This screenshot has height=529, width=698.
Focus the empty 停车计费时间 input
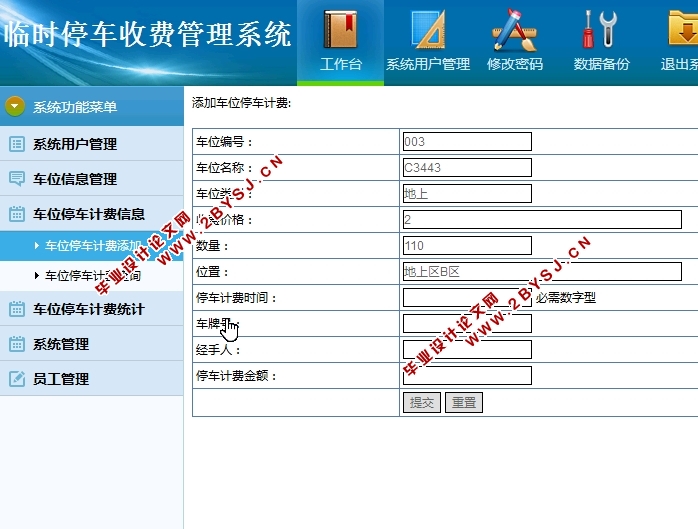point(467,297)
